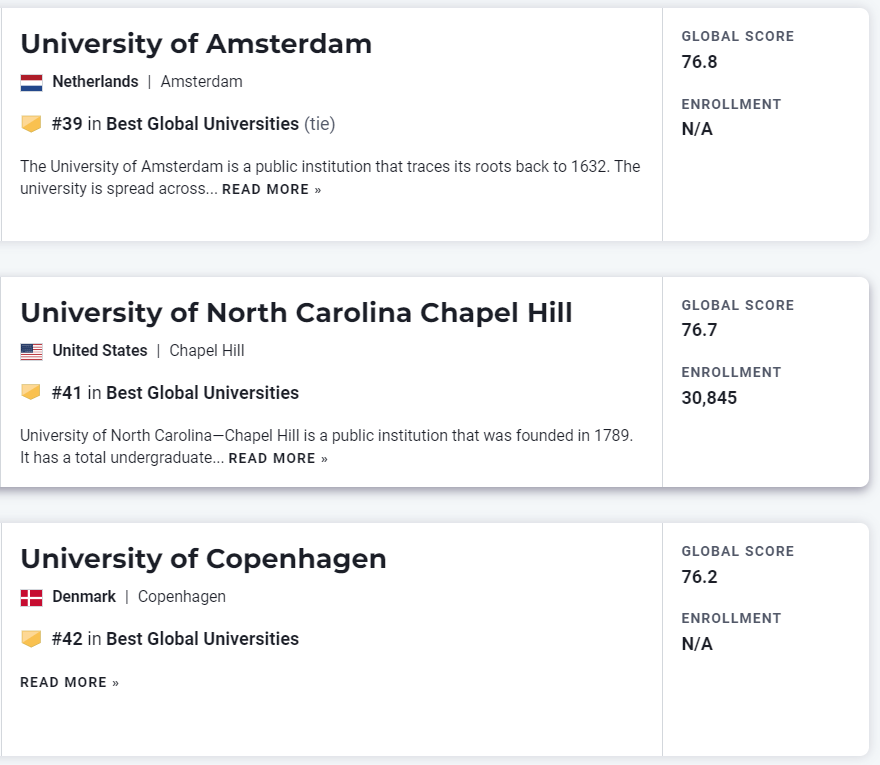Click the Chapel Hill city text
The height and width of the screenshot is (765, 880).
207,351
